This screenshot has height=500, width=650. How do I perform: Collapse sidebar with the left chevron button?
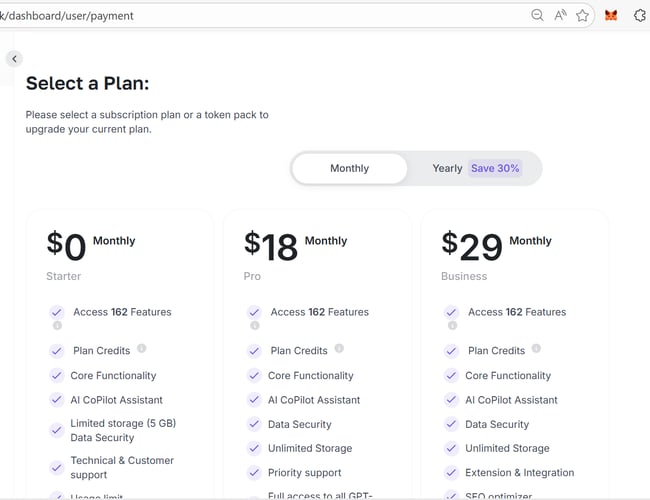[14, 59]
